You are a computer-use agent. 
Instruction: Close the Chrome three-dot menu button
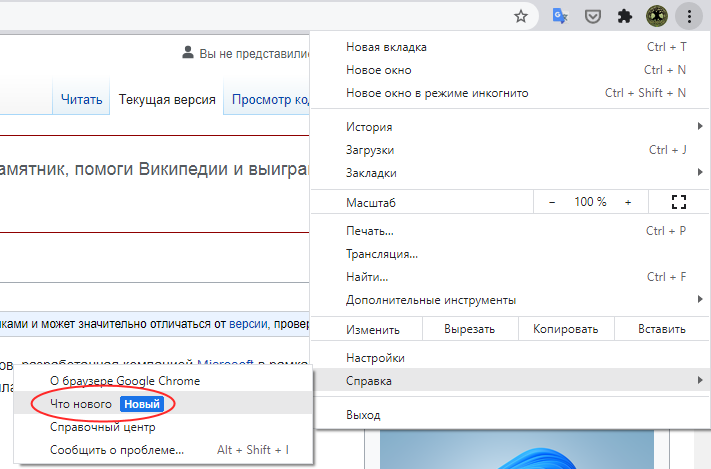pyautogui.click(x=689, y=17)
